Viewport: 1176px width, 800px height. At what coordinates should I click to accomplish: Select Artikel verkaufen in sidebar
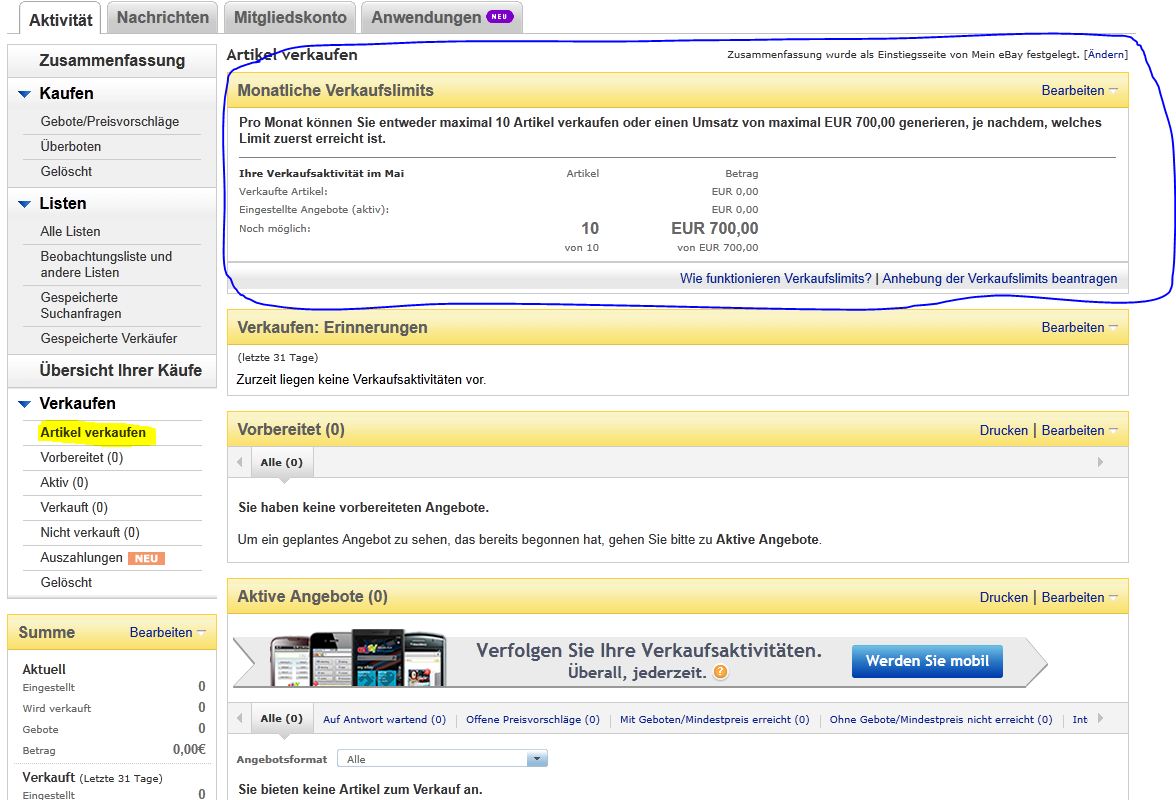tap(93, 433)
